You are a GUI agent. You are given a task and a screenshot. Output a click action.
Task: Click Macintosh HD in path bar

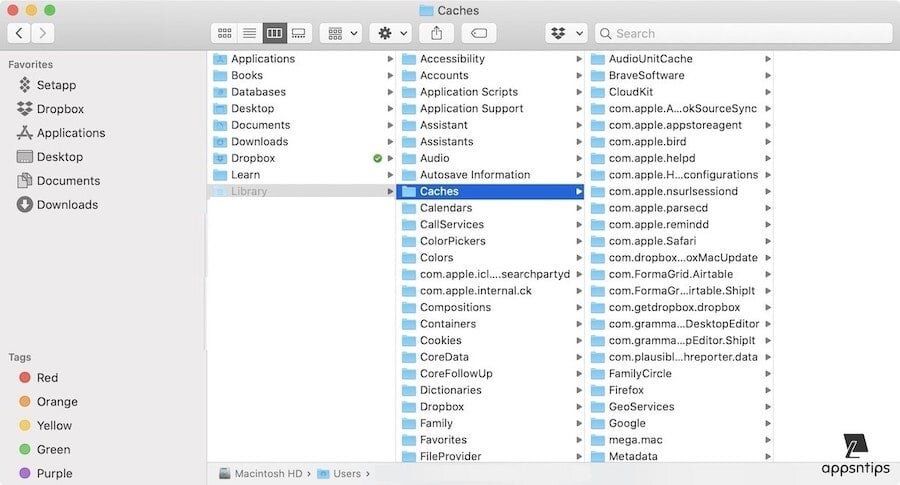pos(268,473)
